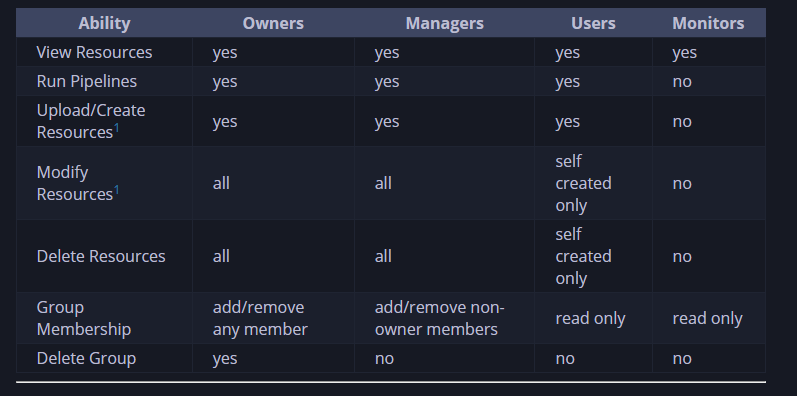Viewport: 797px width, 396px height.
Task: Select the Delete Resources row label
Action: coord(101,256)
